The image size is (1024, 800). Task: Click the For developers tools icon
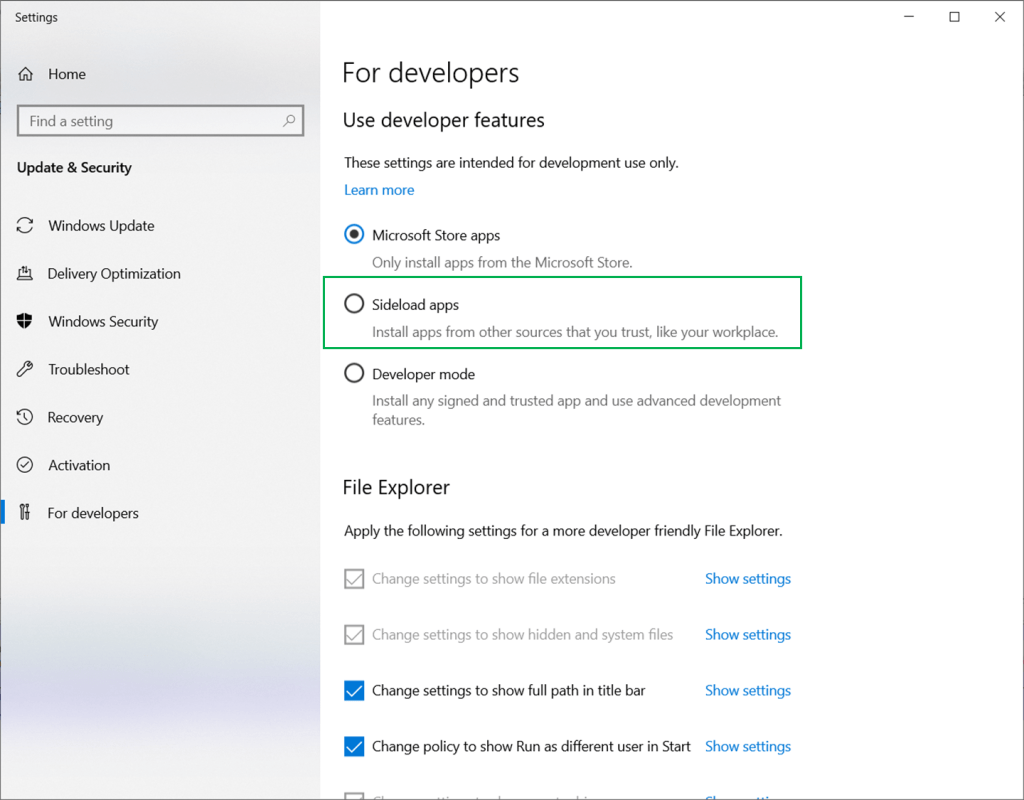(x=25, y=513)
